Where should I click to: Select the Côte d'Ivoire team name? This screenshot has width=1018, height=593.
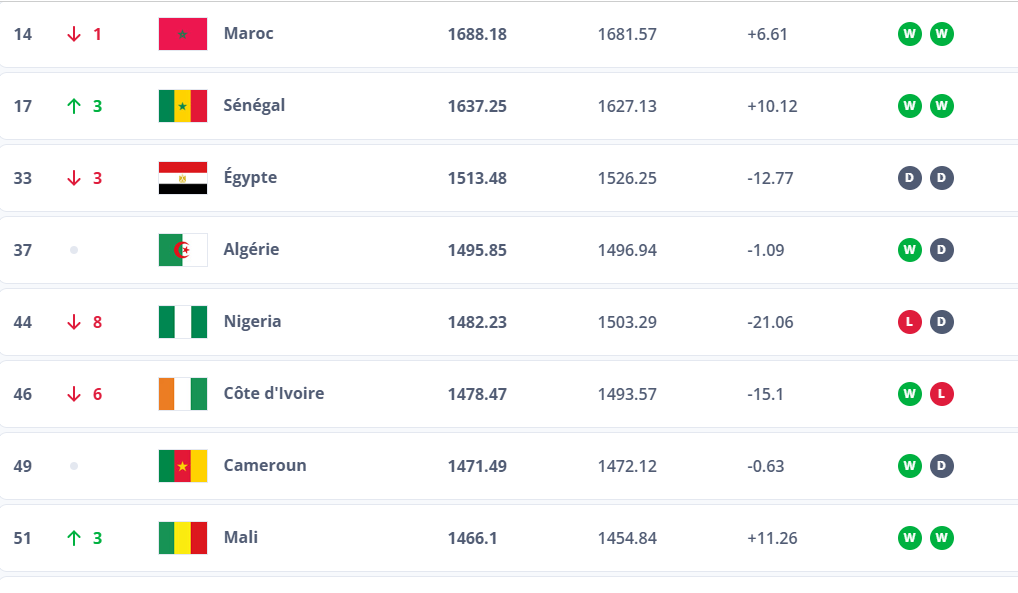[274, 393]
